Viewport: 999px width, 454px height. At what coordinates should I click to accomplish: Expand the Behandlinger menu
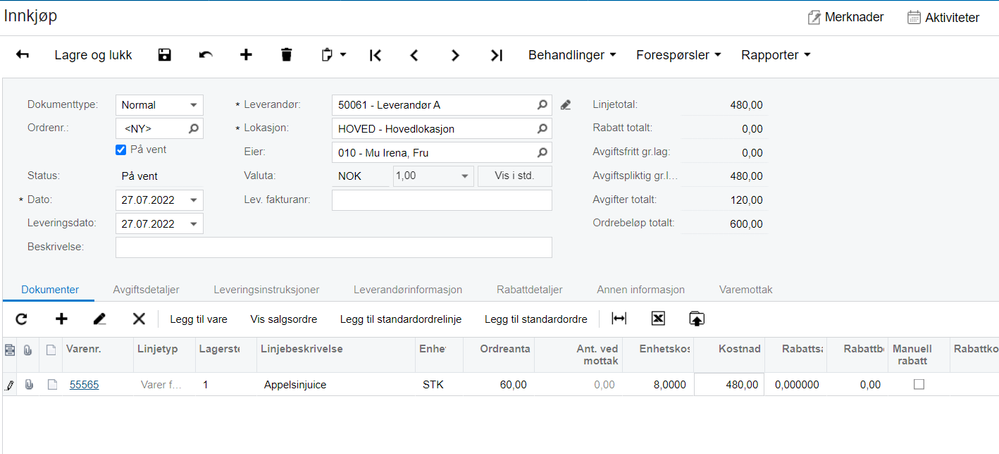point(572,55)
